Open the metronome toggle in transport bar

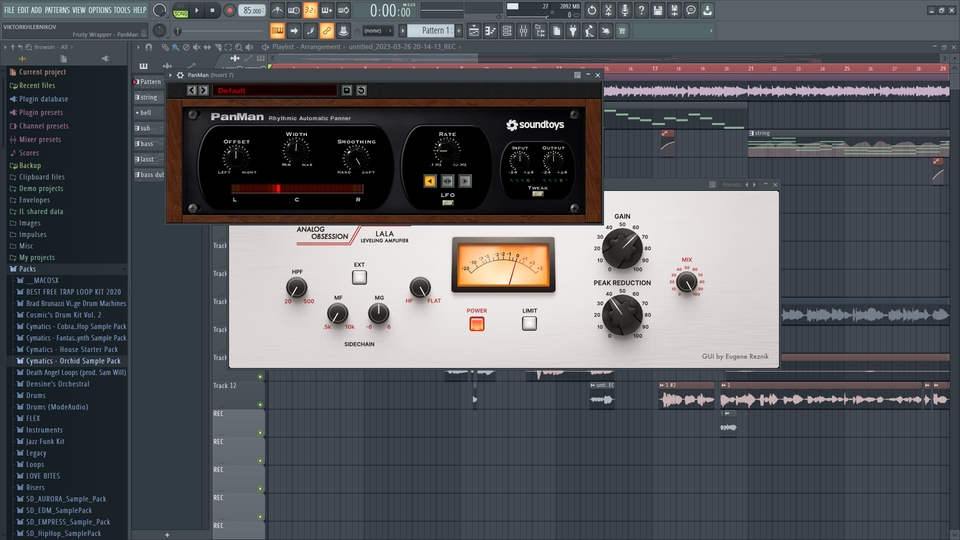click(277, 10)
